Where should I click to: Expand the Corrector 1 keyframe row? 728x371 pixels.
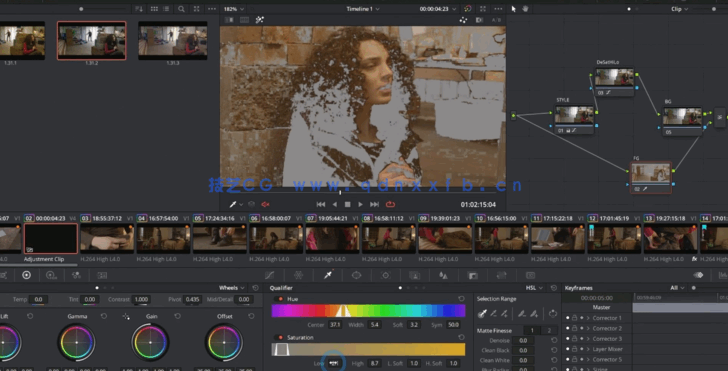point(588,318)
